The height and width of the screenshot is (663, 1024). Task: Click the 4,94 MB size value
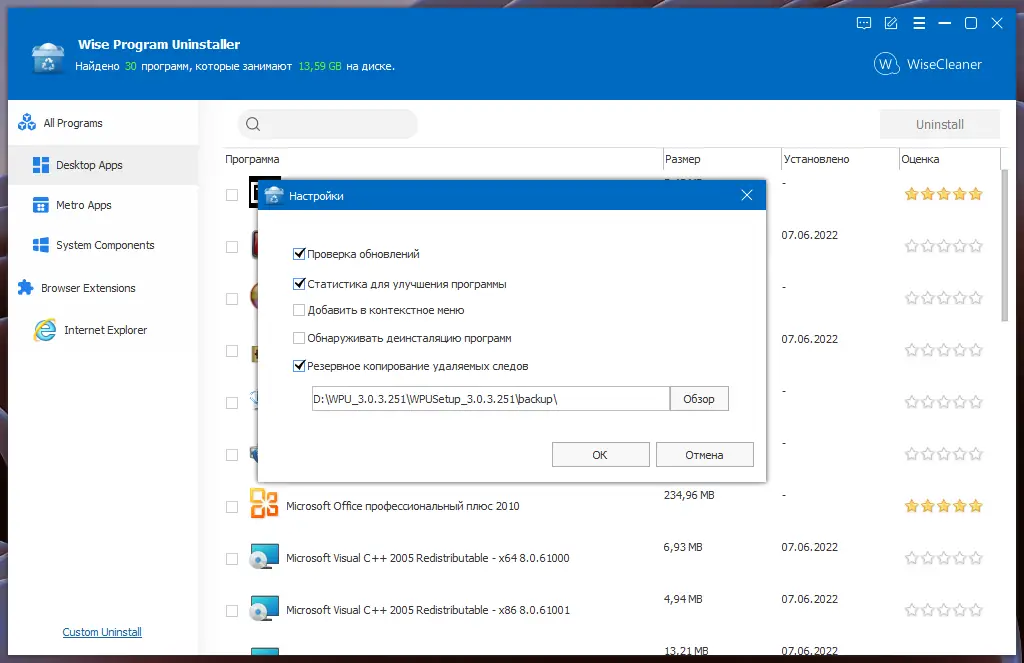click(x=683, y=599)
